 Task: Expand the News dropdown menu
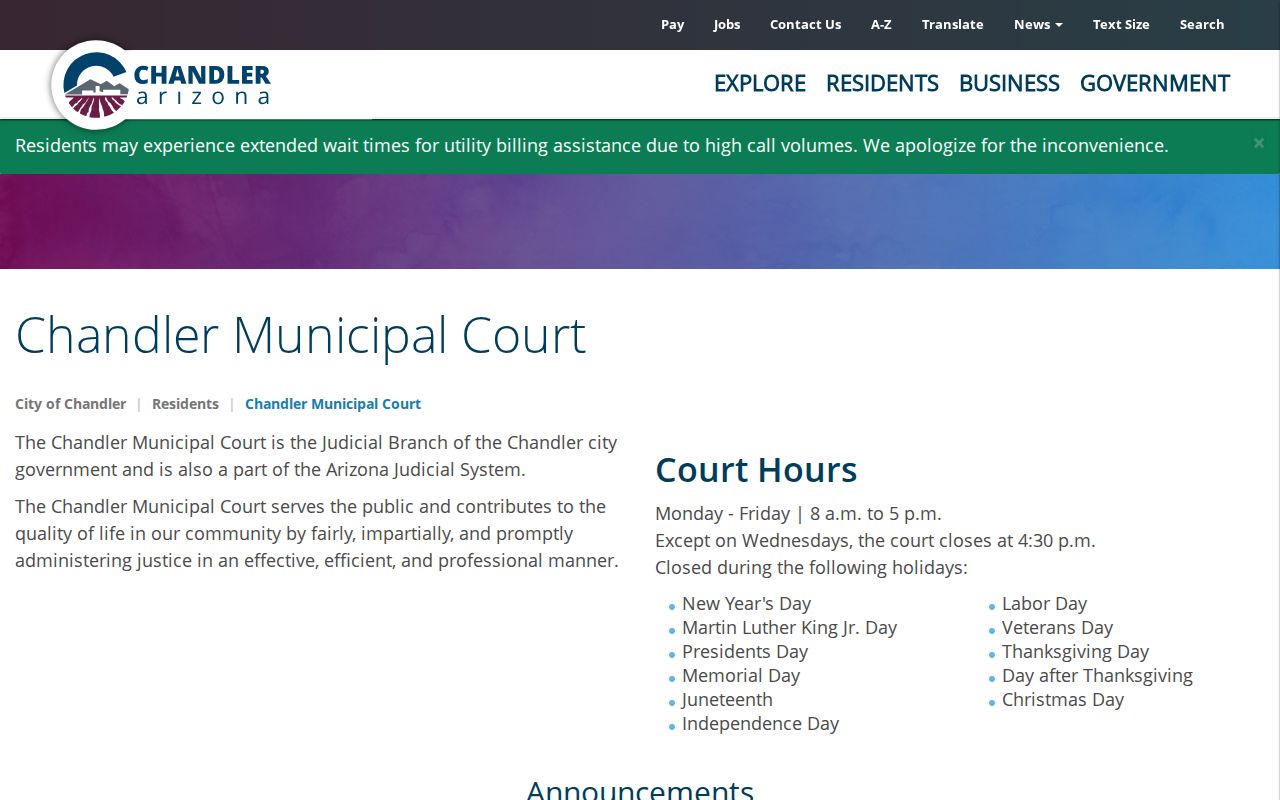[1038, 25]
